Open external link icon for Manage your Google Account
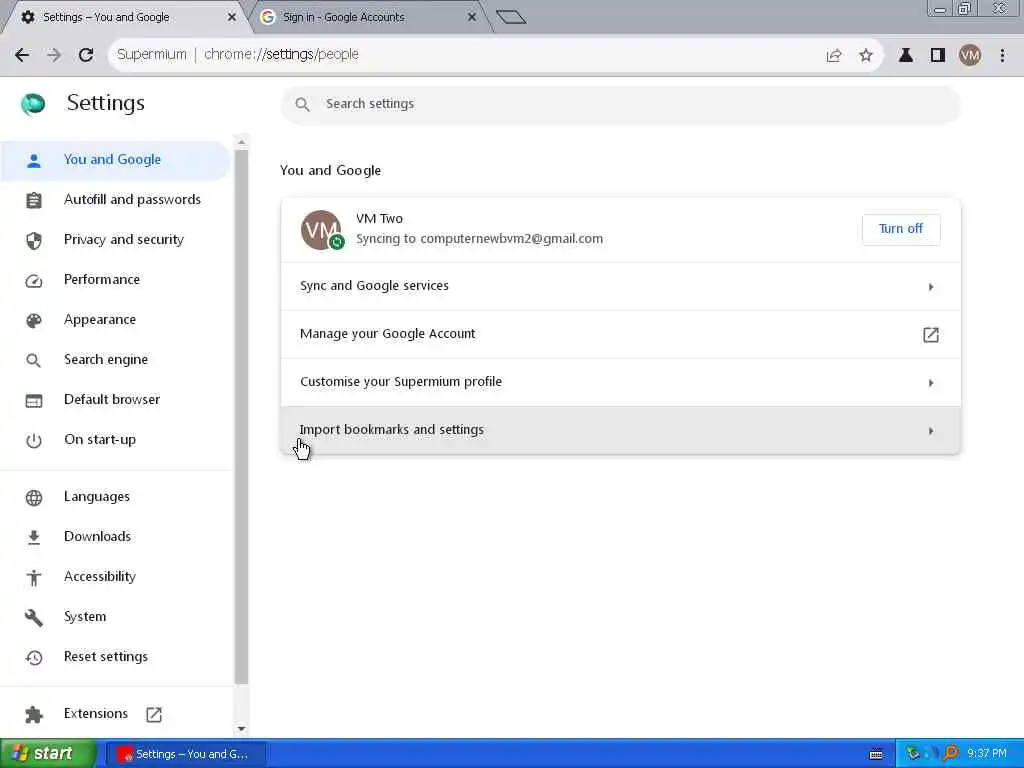The width and height of the screenshot is (1024, 768). point(931,335)
